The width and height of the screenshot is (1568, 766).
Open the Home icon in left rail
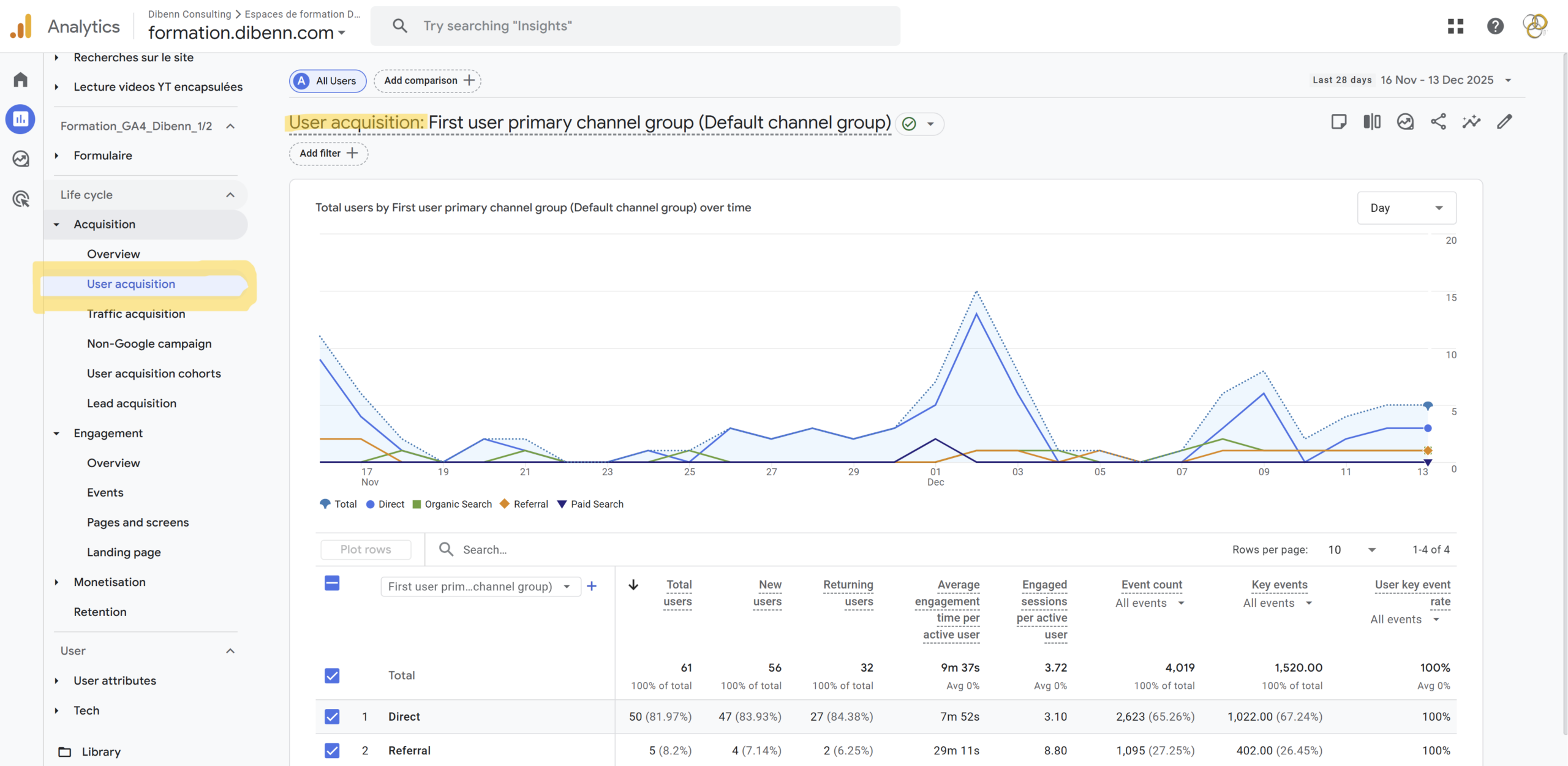click(x=21, y=80)
